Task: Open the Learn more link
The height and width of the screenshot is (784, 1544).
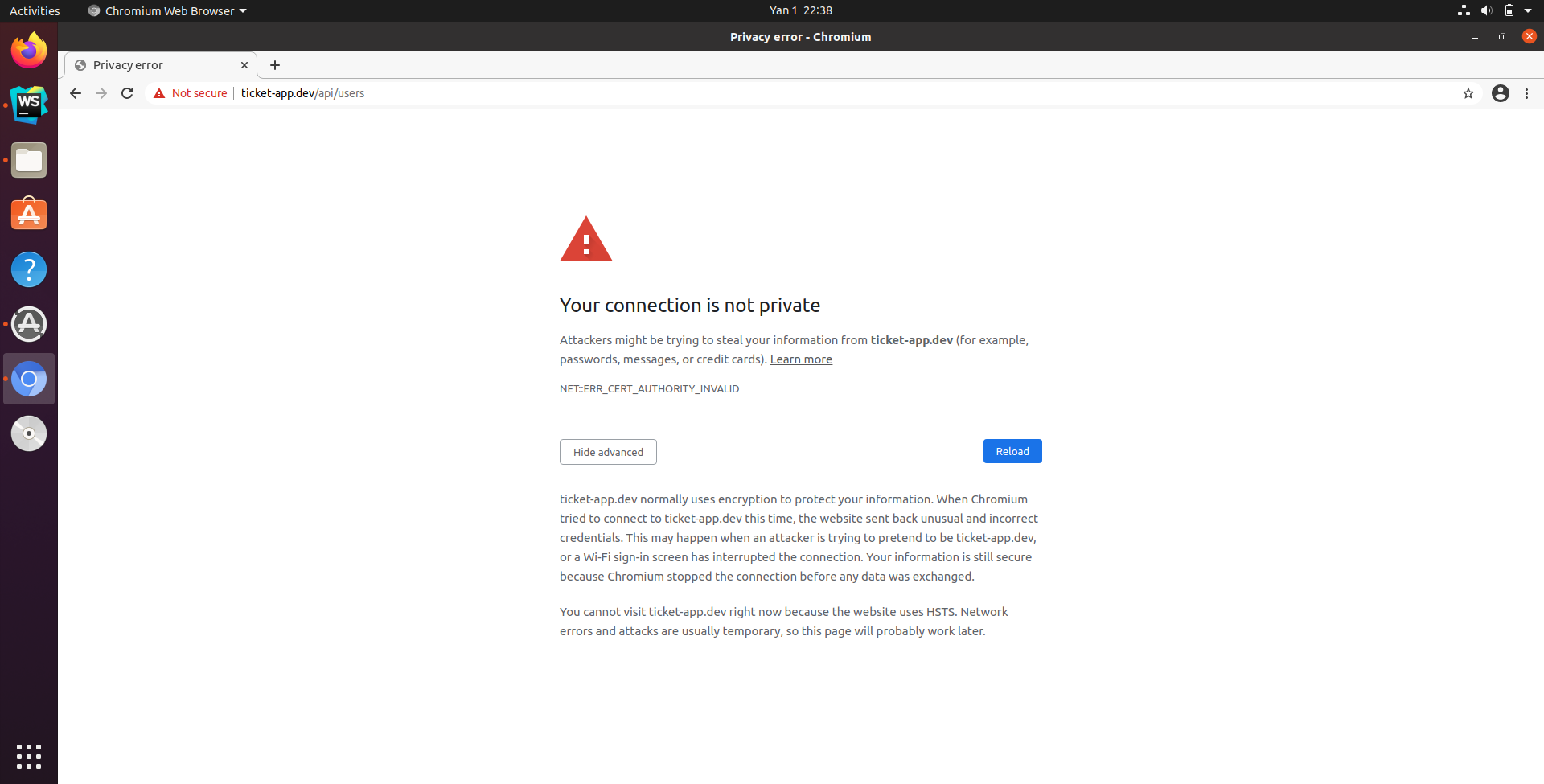Action: point(801,359)
